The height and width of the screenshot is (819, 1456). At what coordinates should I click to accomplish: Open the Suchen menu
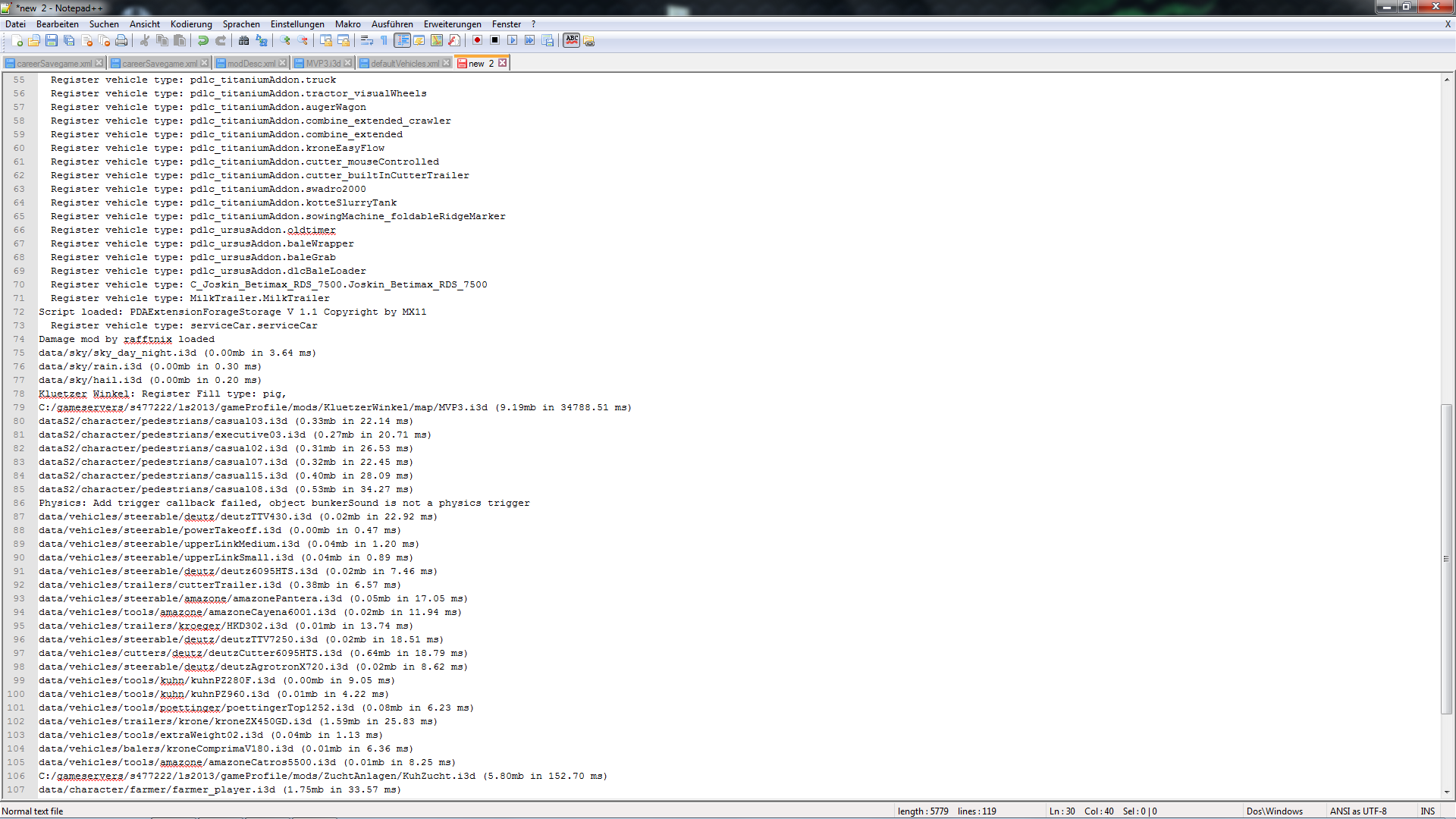(x=104, y=24)
